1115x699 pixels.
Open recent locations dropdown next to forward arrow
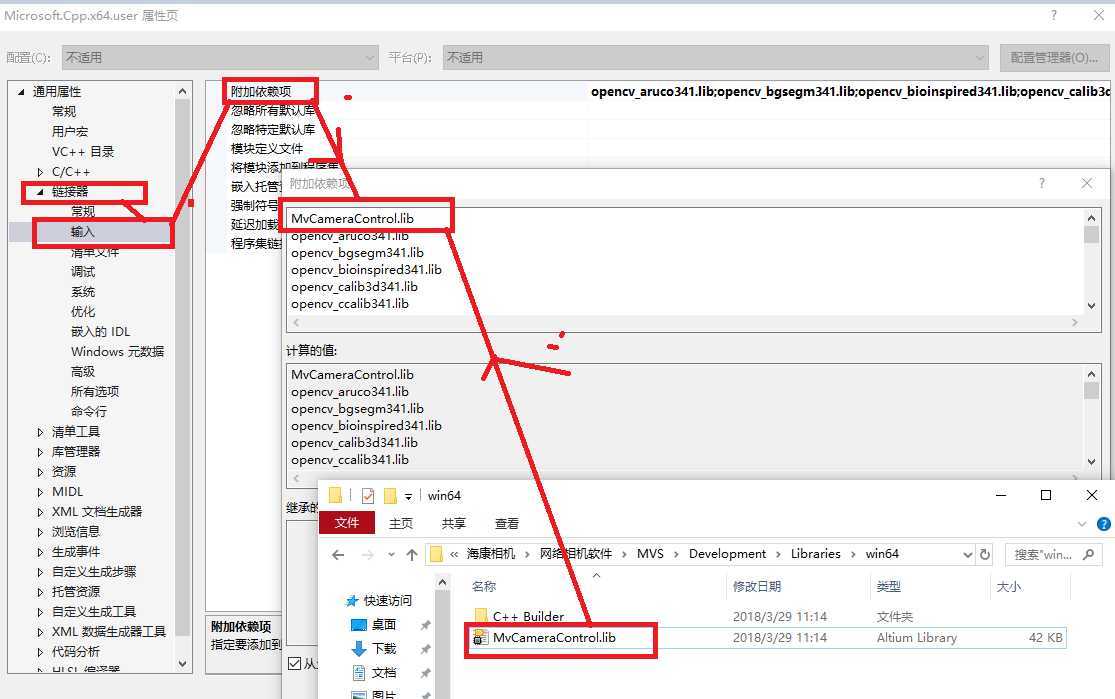(391, 555)
